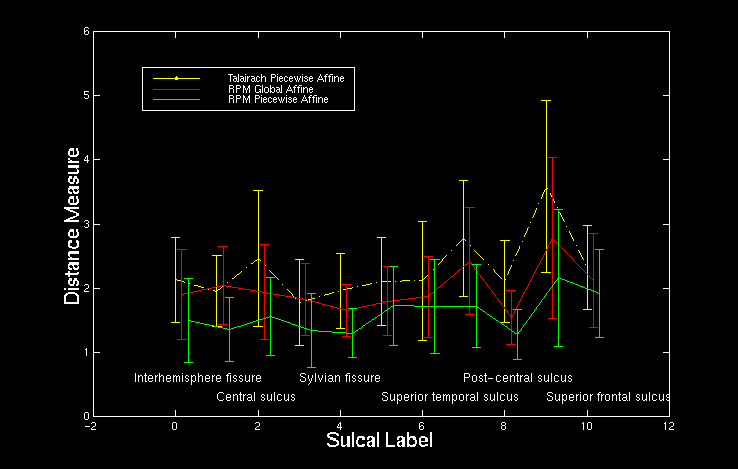This screenshot has width=738, height=469.
Task: Click the "RPM Piecewise Affine" legend text
Action: click(277, 100)
